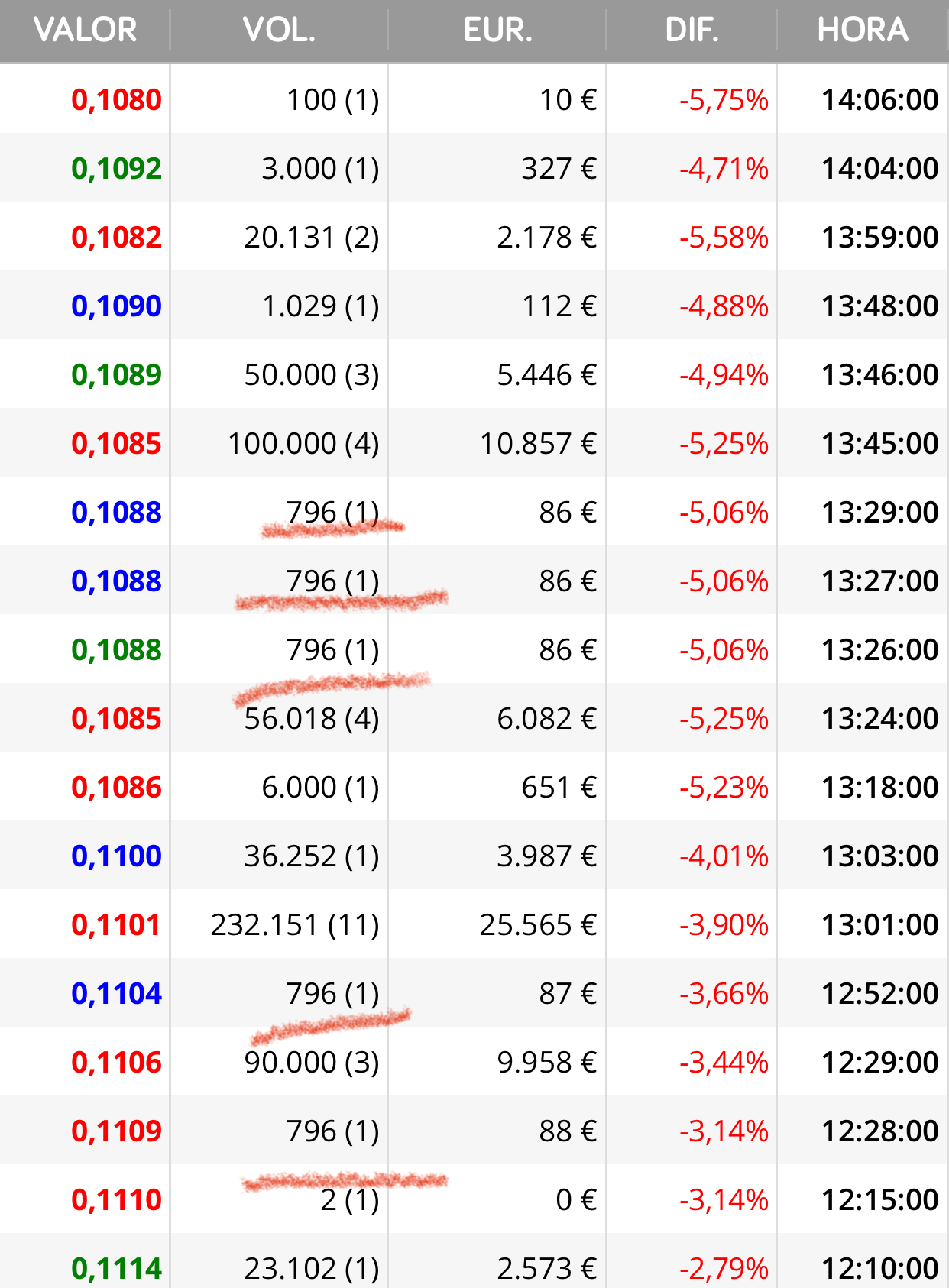949x1288 pixels.
Task: Click the 25.565 € amount
Action: click(x=538, y=925)
